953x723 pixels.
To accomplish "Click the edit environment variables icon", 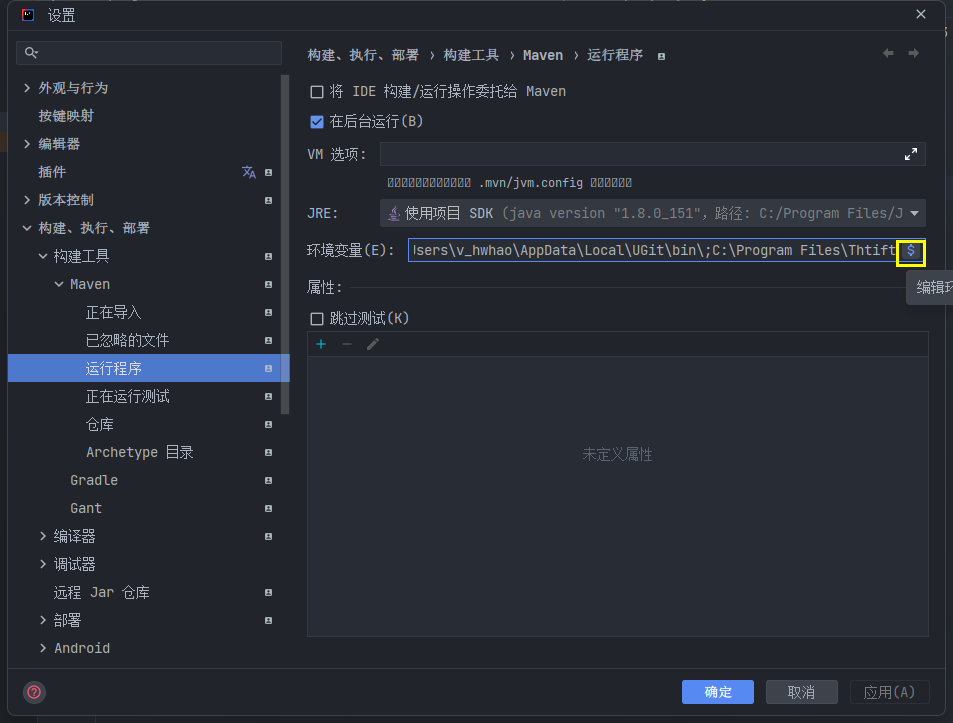I will [910, 251].
